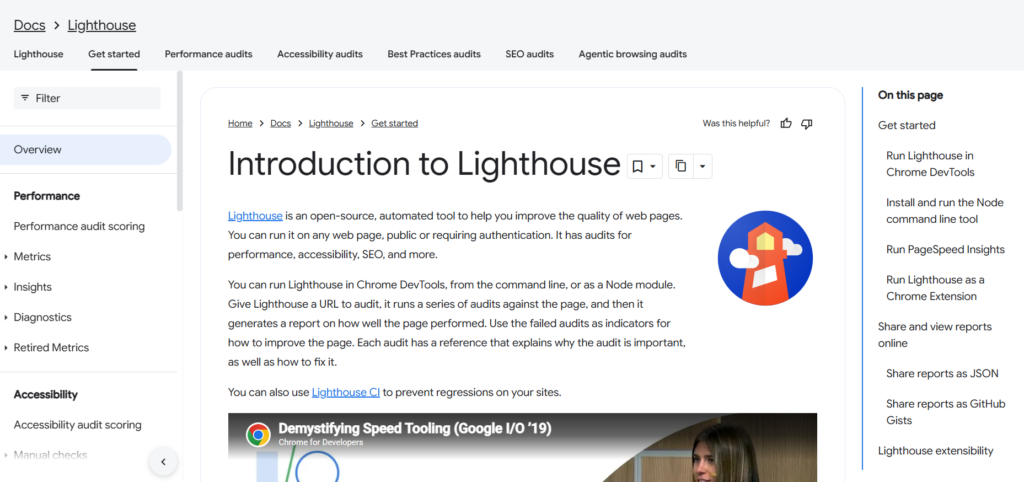Collapse the sidebar with the chevron button
This screenshot has width=1024, height=482.
(x=163, y=462)
